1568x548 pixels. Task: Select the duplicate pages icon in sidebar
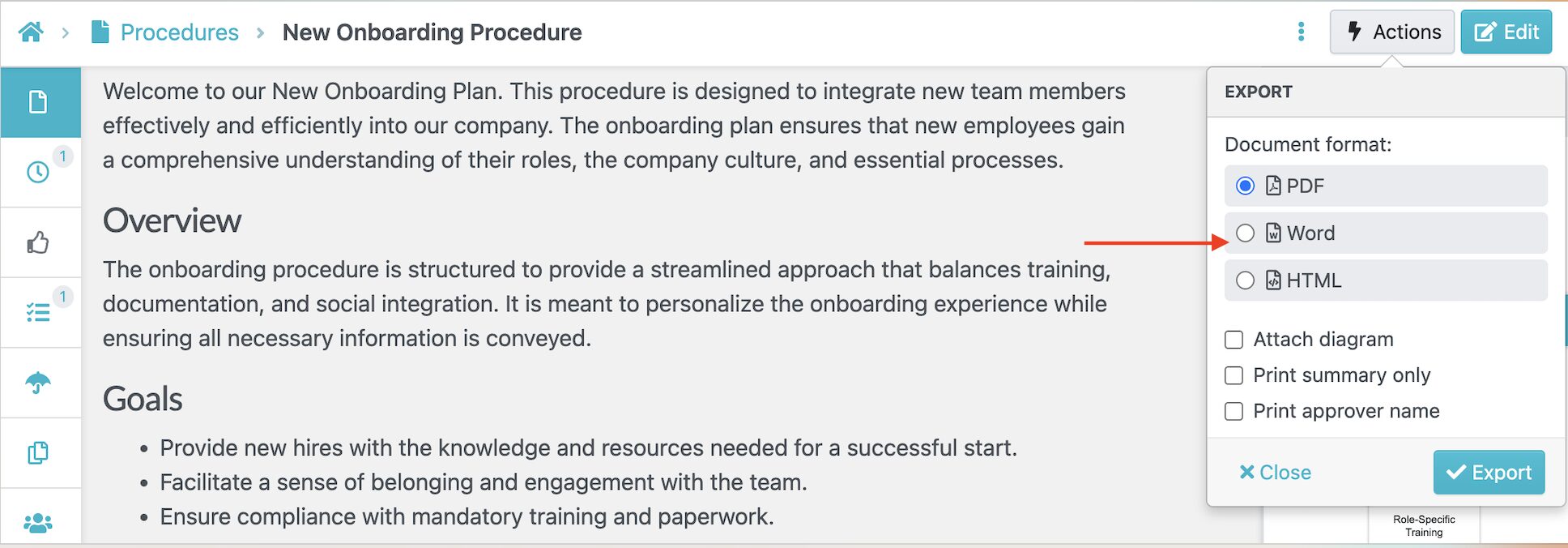click(39, 454)
